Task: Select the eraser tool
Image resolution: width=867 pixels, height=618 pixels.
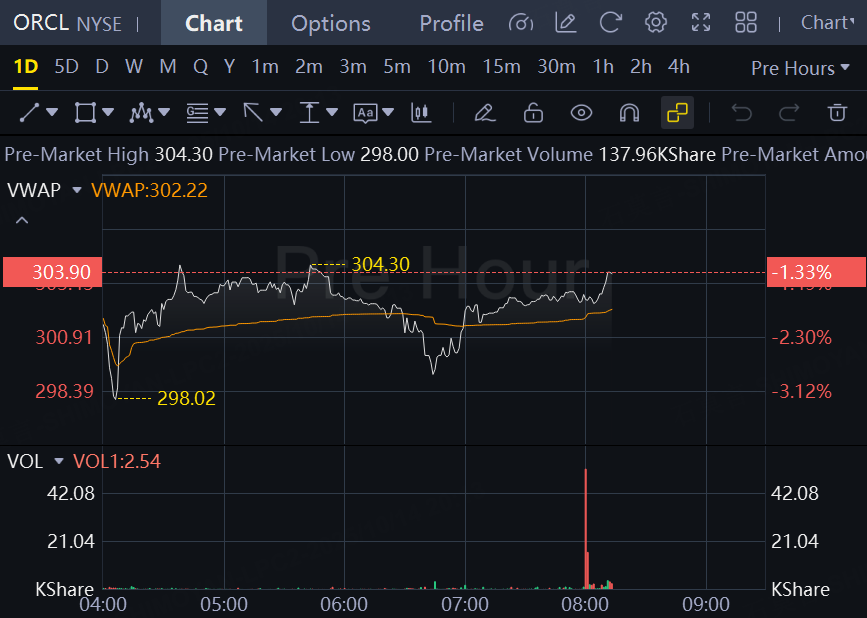Action: pyautogui.click(x=485, y=113)
